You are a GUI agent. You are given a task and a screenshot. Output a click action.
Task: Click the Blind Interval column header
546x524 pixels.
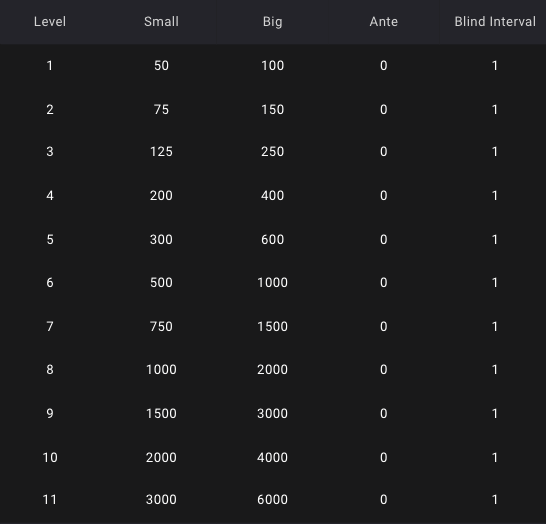pyautogui.click(x=495, y=22)
